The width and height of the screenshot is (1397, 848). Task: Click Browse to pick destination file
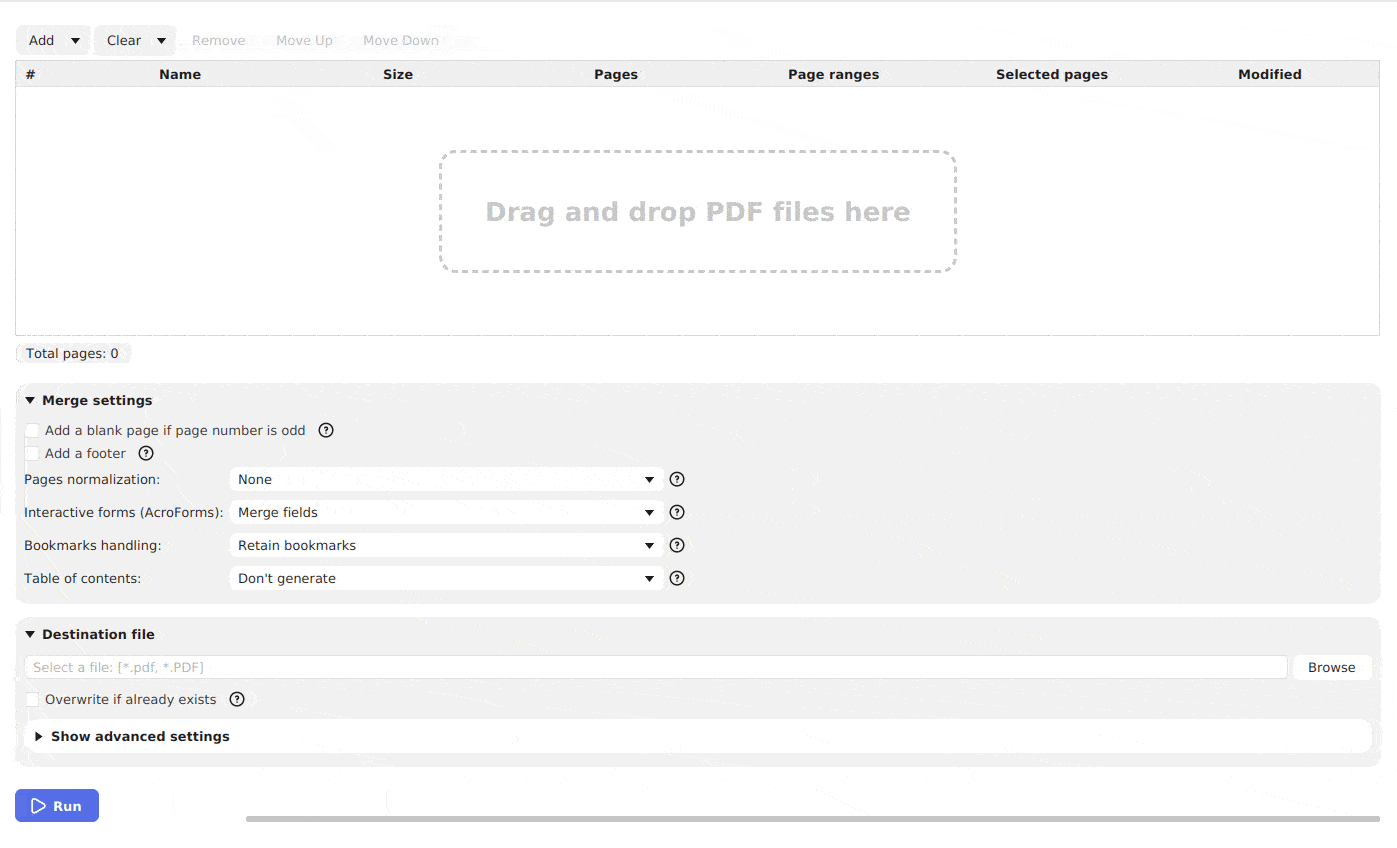pyautogui.click(x=1331, y=667)
